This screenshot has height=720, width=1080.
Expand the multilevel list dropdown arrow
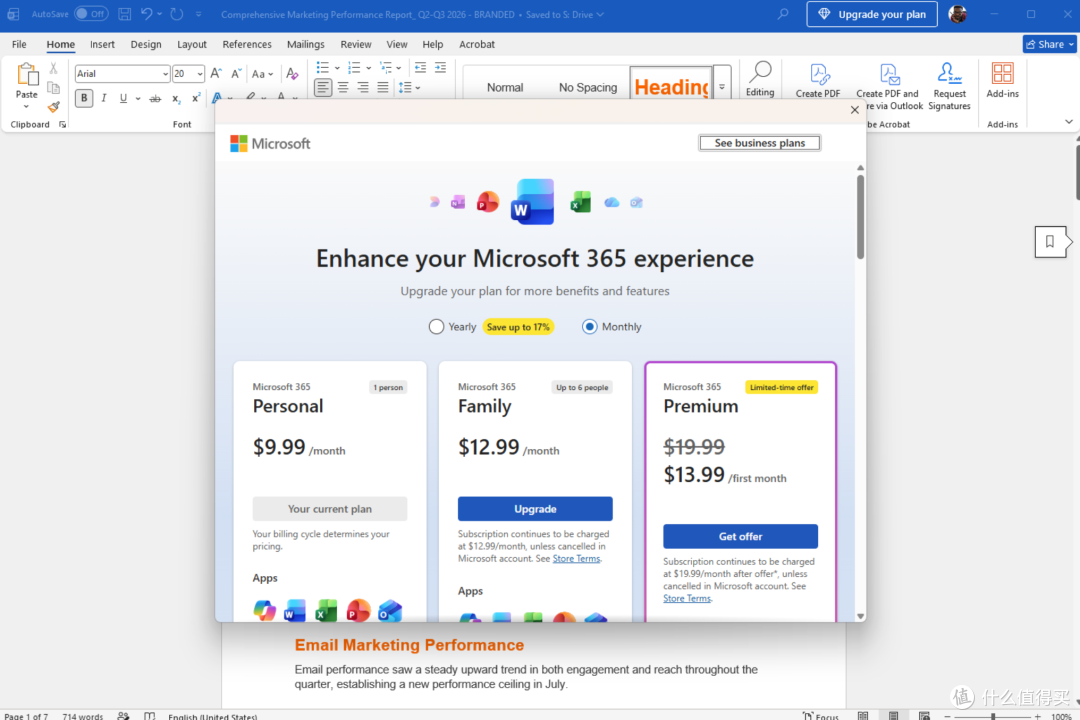point(399,68)
